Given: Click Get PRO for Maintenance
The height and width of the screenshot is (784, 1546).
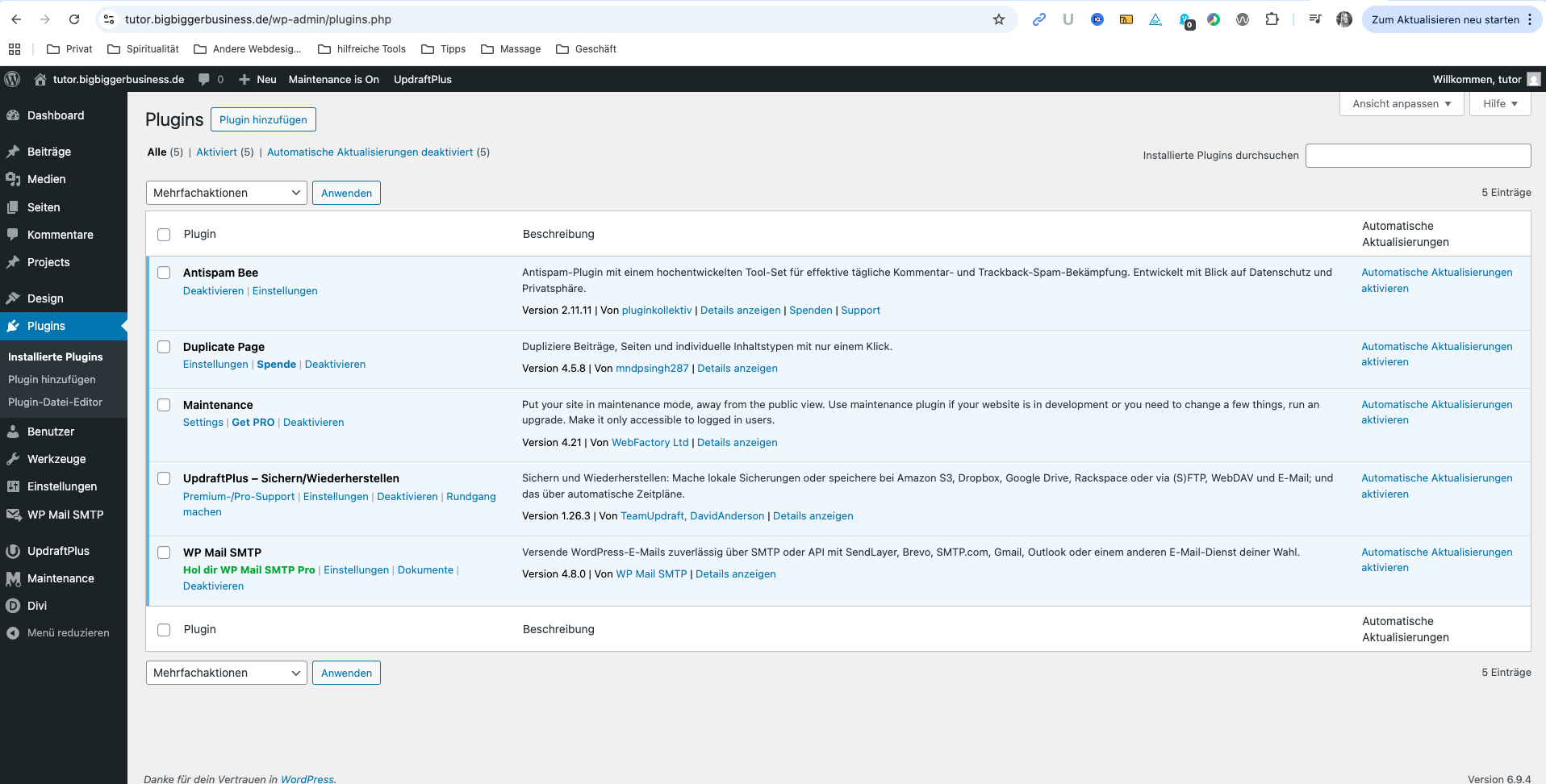Looking at the screenshot, I should [x=253, y=423].
